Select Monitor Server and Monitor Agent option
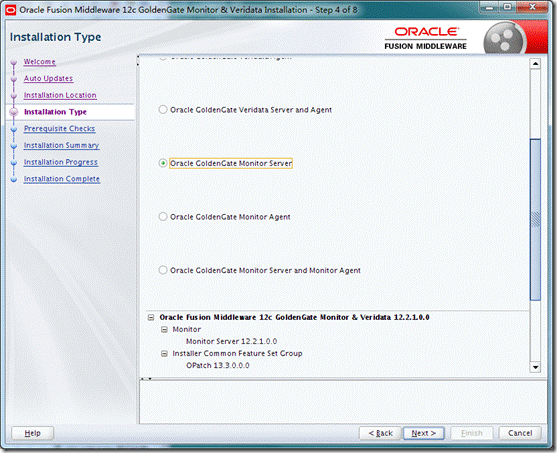 click(163, 270)
